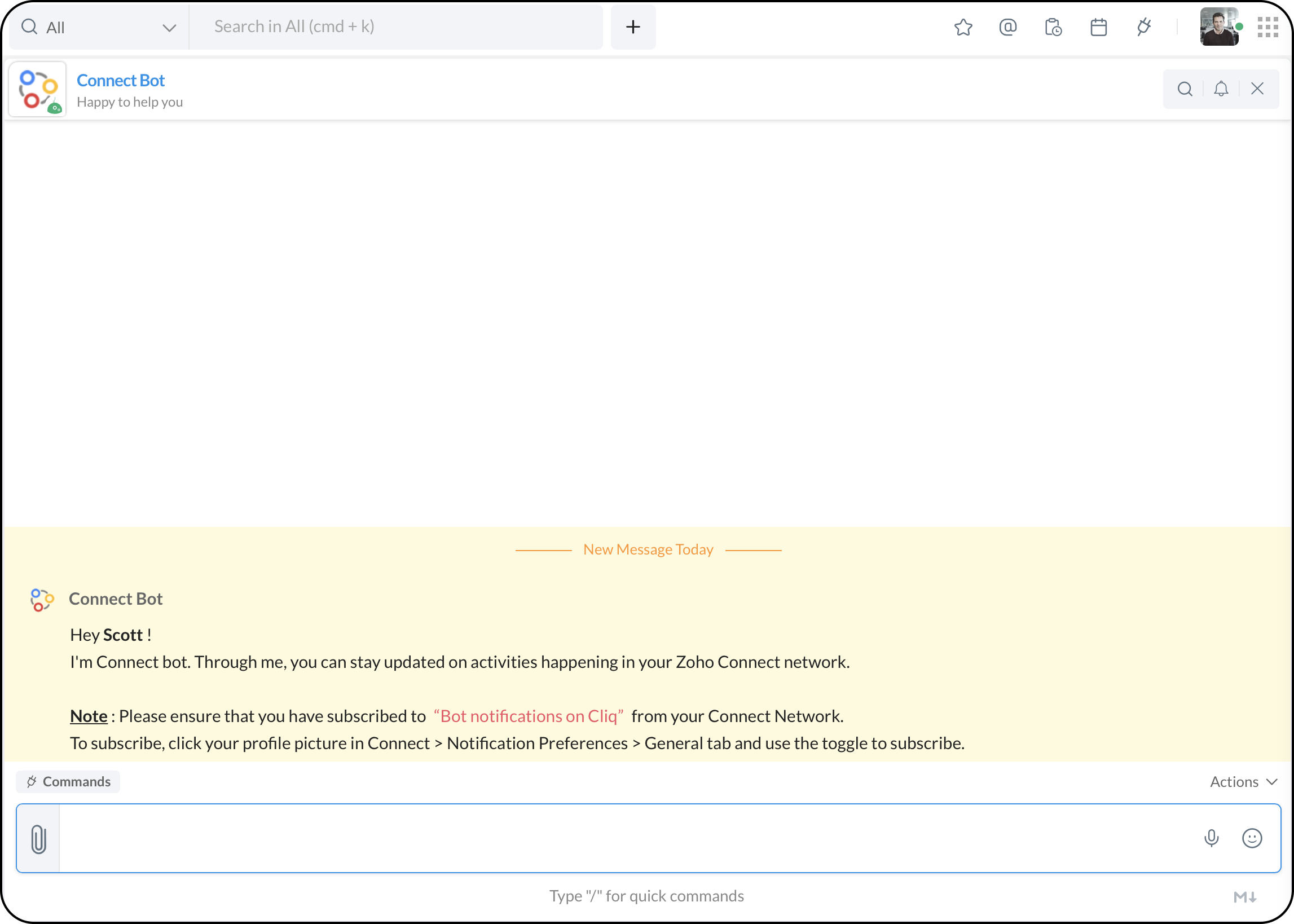Toggle Markdown mode icon below composer
This screenshot has width=1294, height=924.
[1244, 897]
